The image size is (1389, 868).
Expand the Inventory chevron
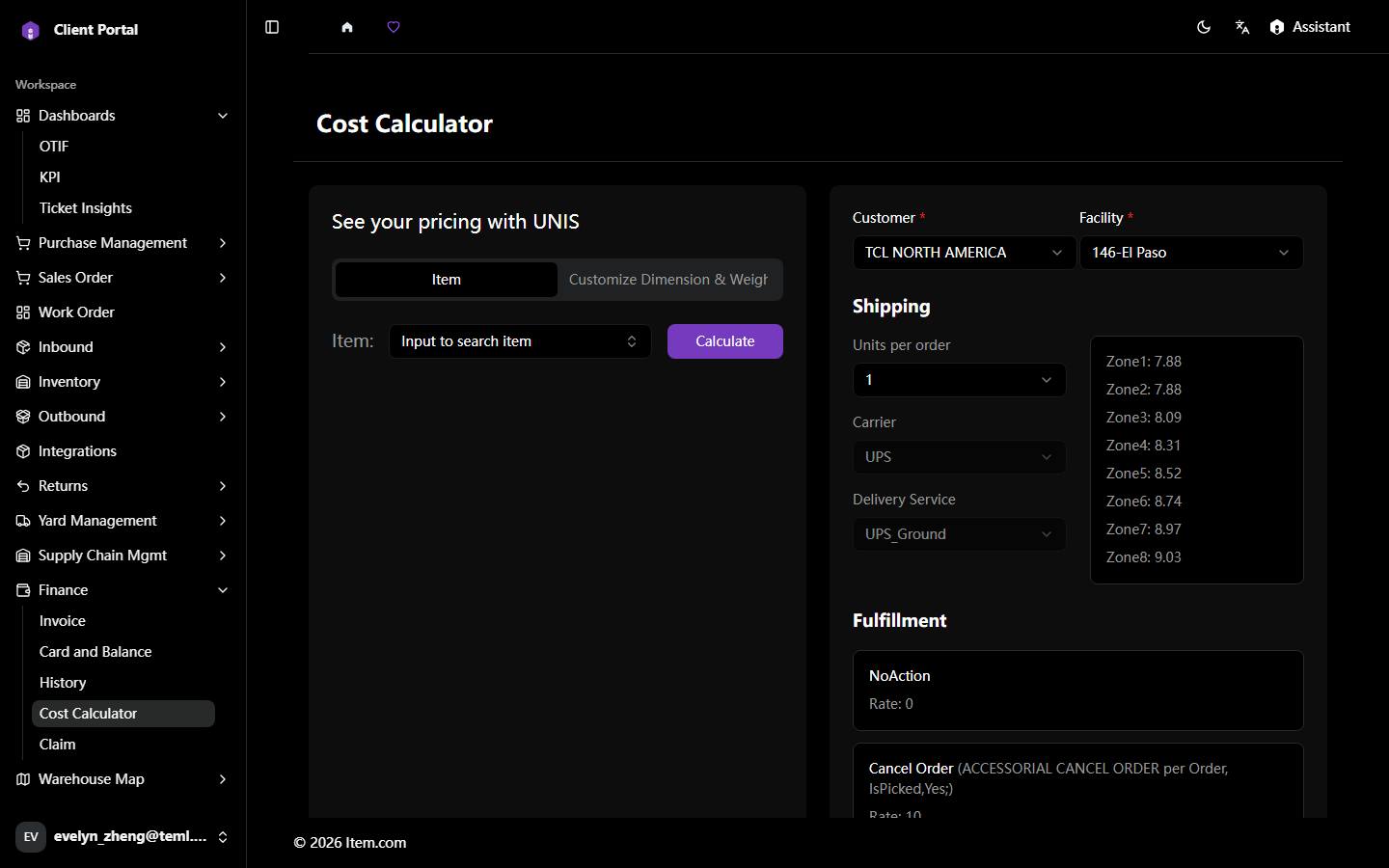[x=223, y=382]
